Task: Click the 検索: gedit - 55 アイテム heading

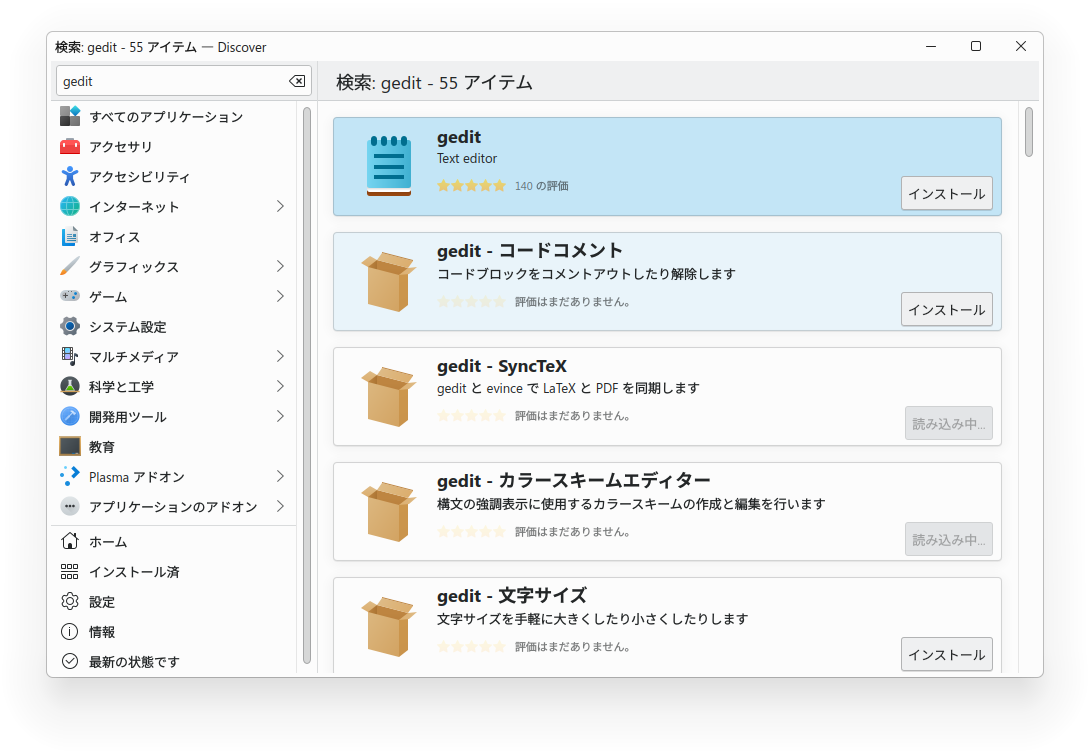Action: tap(434, 83)
